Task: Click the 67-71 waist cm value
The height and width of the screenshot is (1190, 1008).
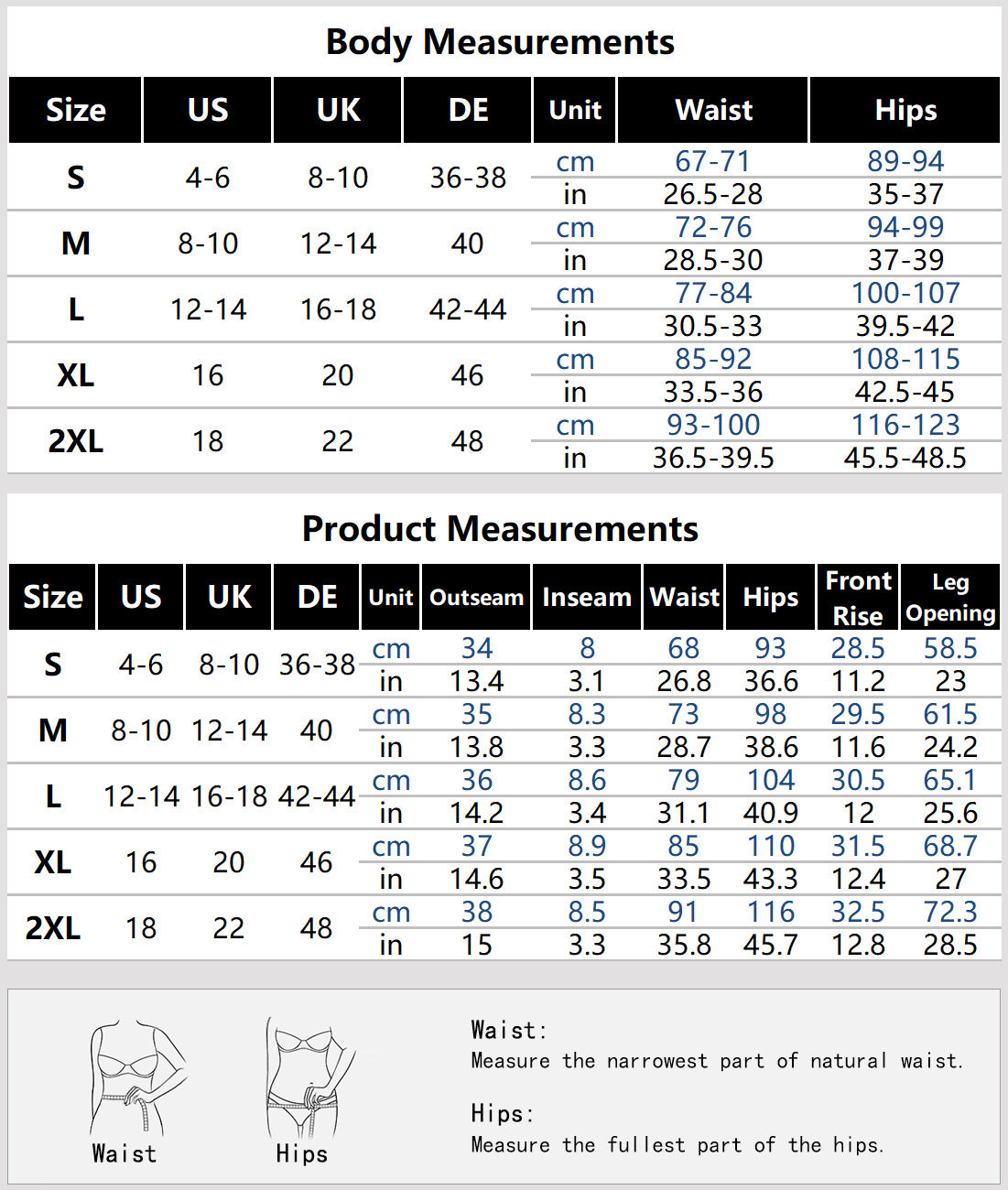Action: click(x=712, y=161)
